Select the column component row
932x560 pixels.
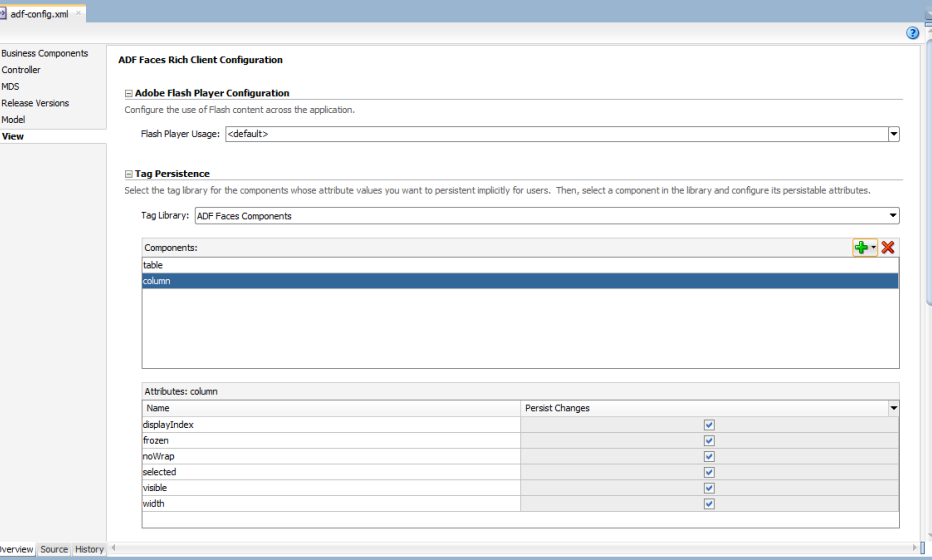[520, 281]
